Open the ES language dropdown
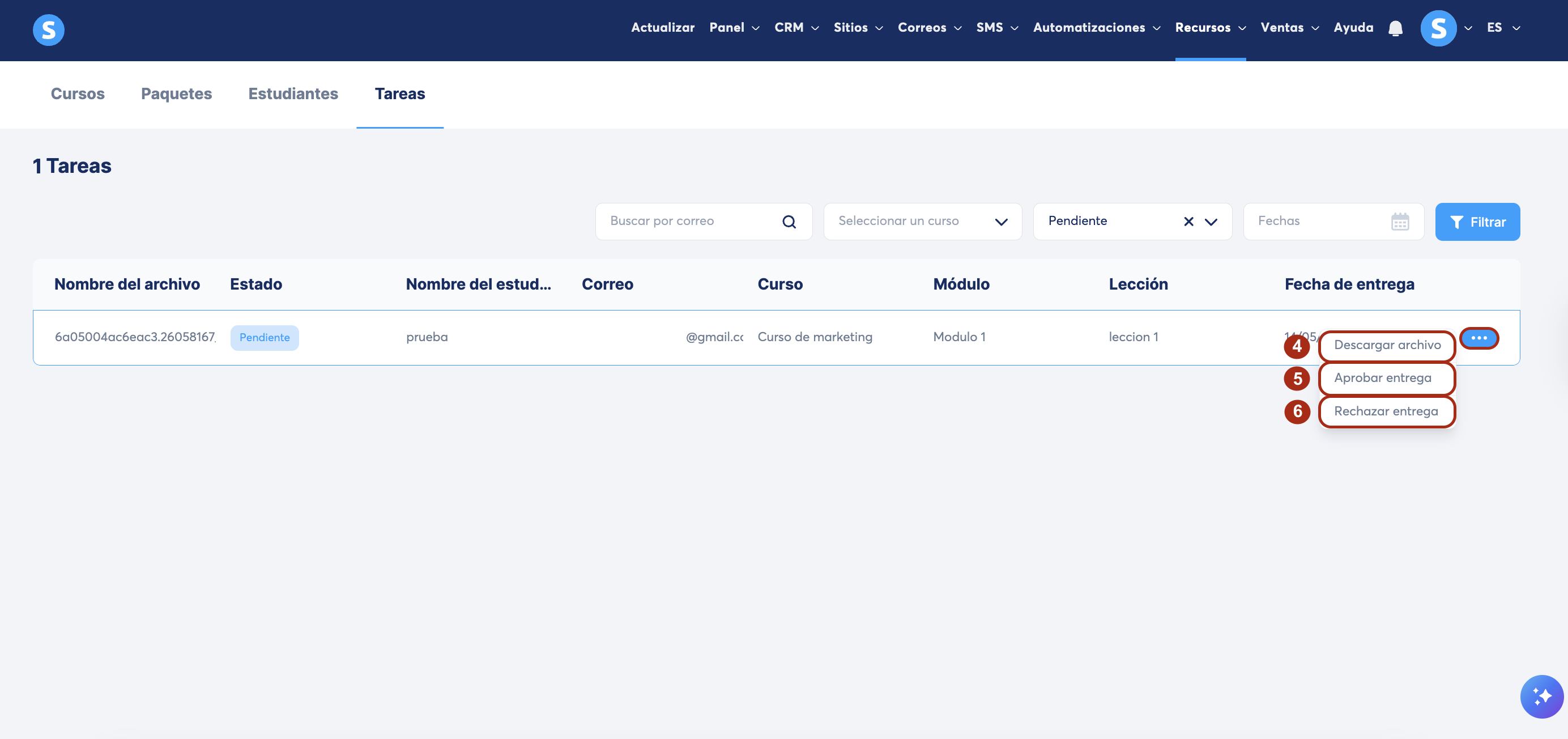 (x=1503, y=28)
